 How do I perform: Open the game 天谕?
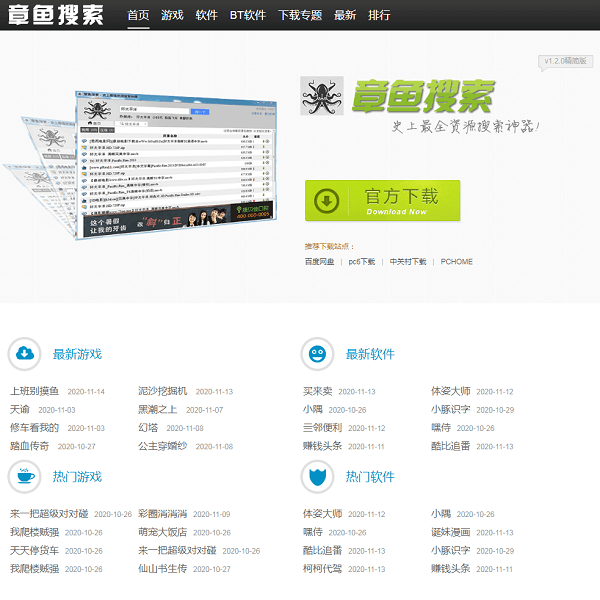point(20,409)
